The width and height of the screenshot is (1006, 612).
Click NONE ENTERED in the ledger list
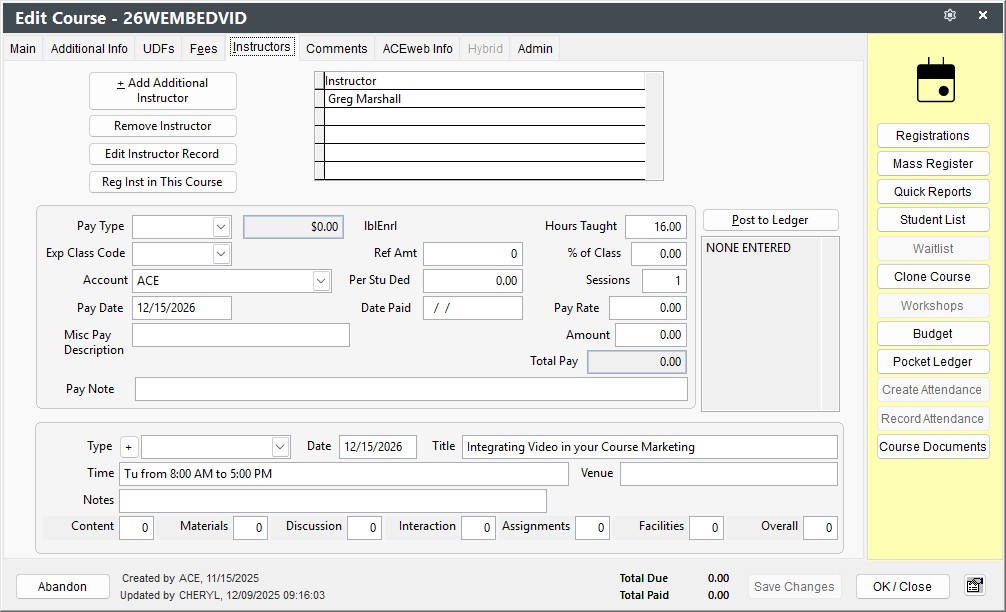click(748, 248)
